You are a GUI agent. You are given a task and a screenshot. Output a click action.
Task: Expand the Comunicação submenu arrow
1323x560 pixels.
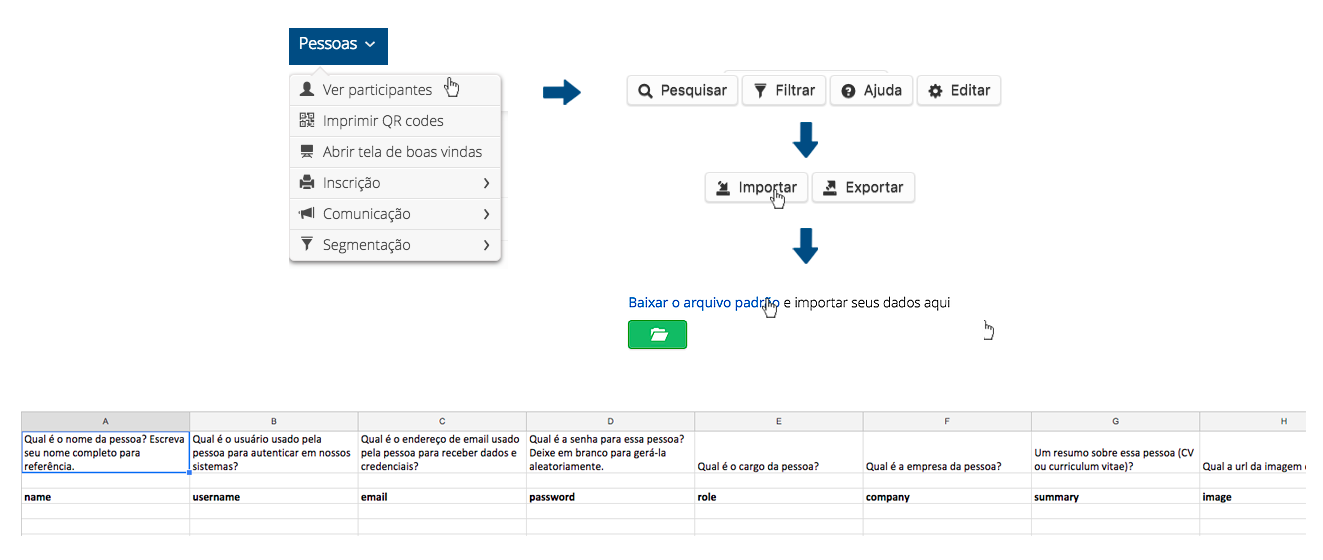click(486, 214)
